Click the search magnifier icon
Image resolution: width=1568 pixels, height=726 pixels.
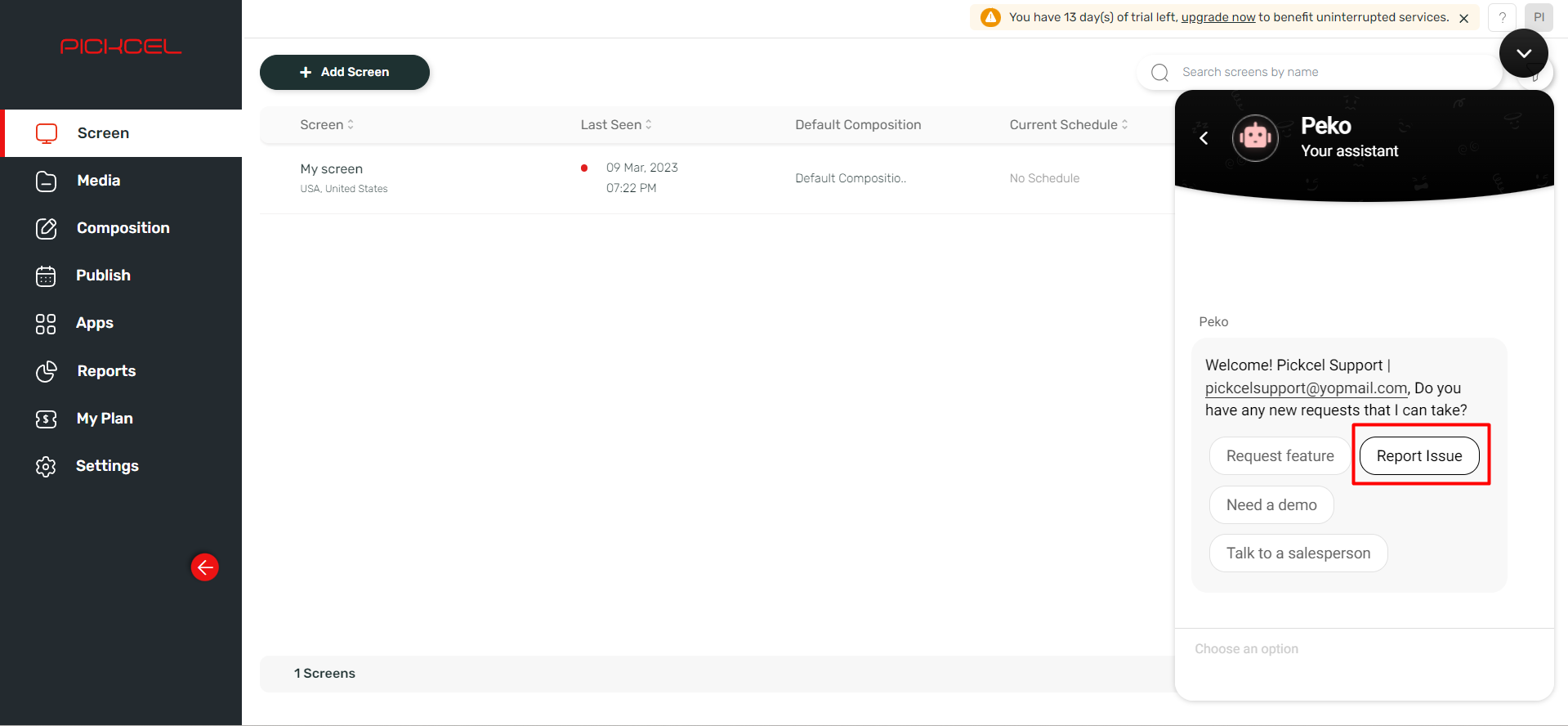(1159, 73)
